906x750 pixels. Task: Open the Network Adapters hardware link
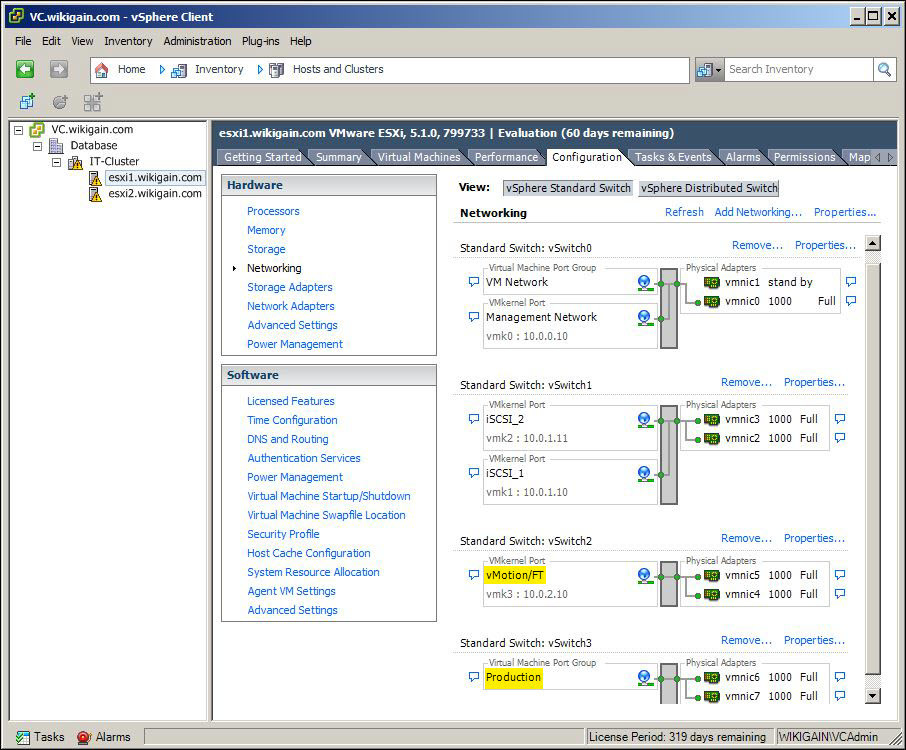pos(291,306)
